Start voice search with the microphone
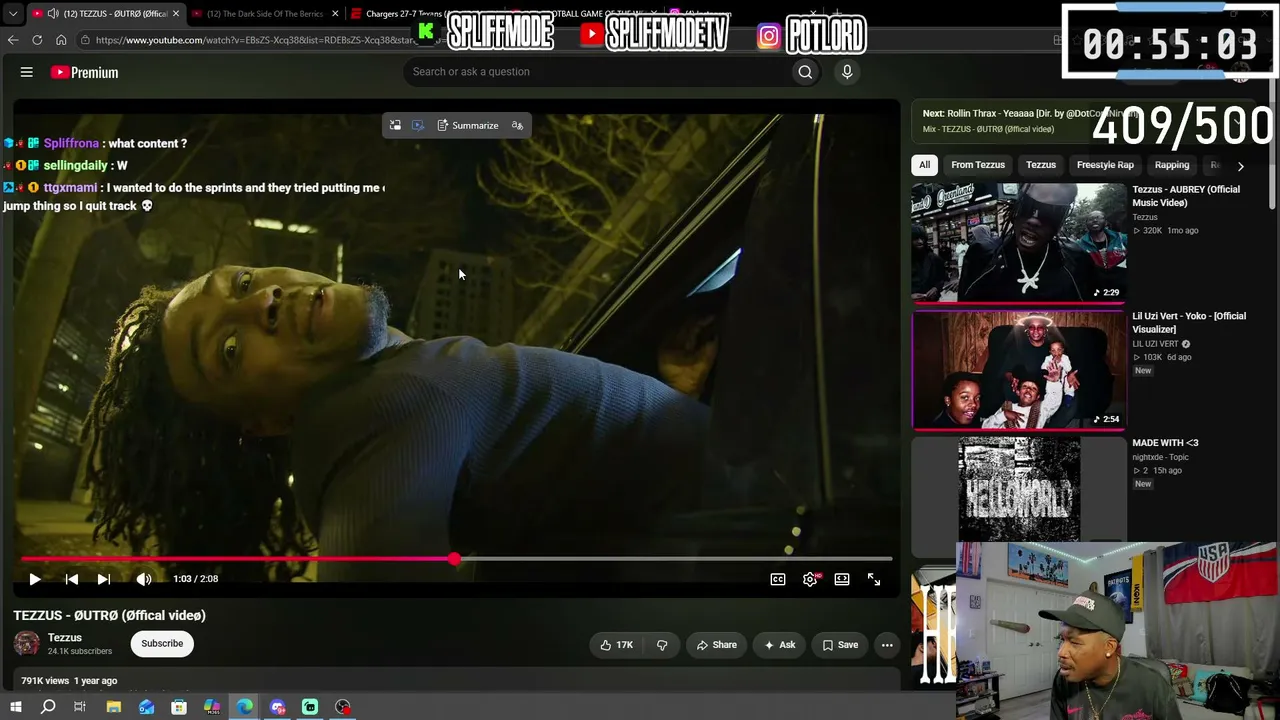The image size is (1280, 720). pos(847,72)
